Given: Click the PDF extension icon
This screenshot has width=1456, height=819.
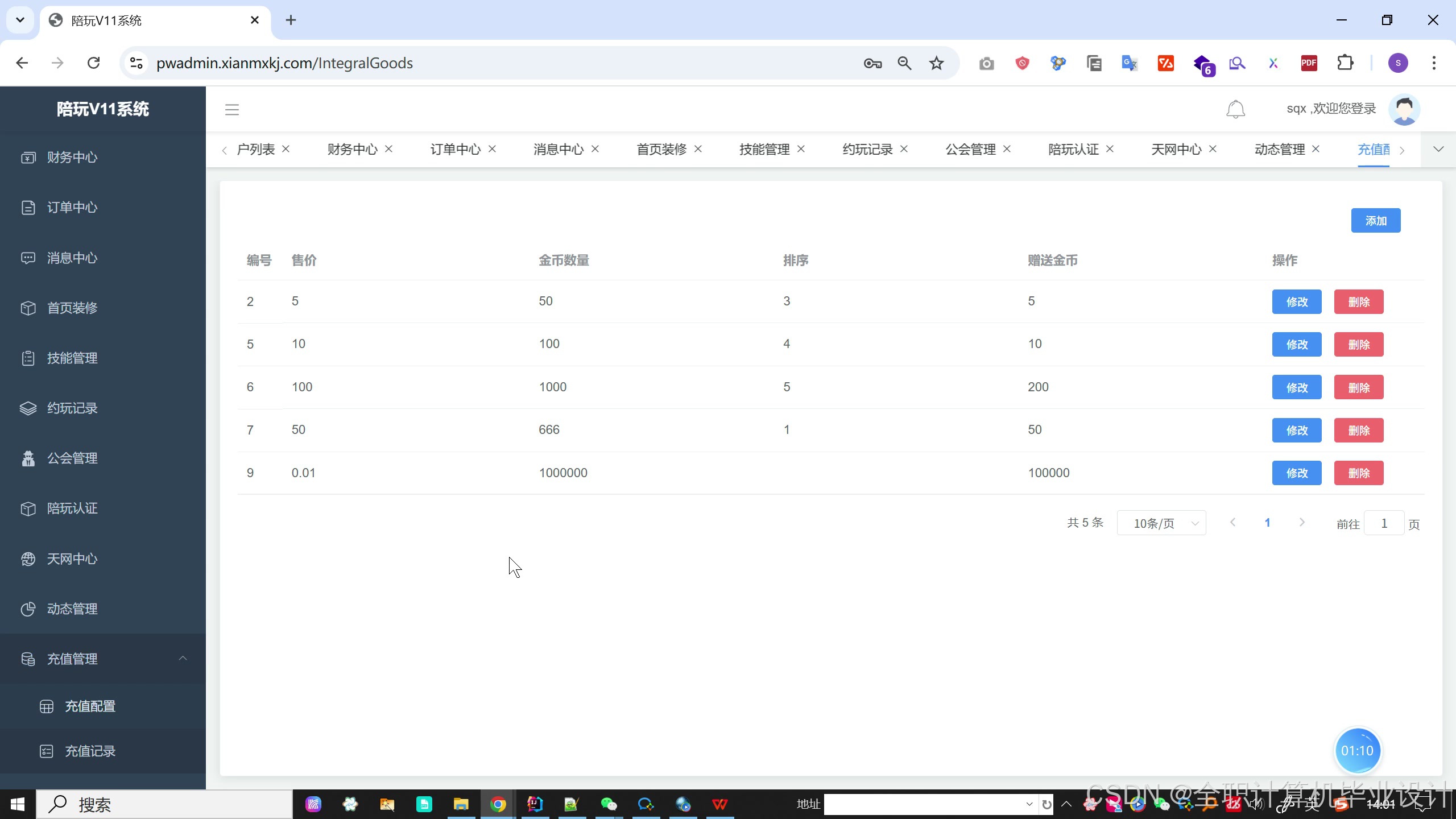Looking at the screenshot, I should [1309, 63].
